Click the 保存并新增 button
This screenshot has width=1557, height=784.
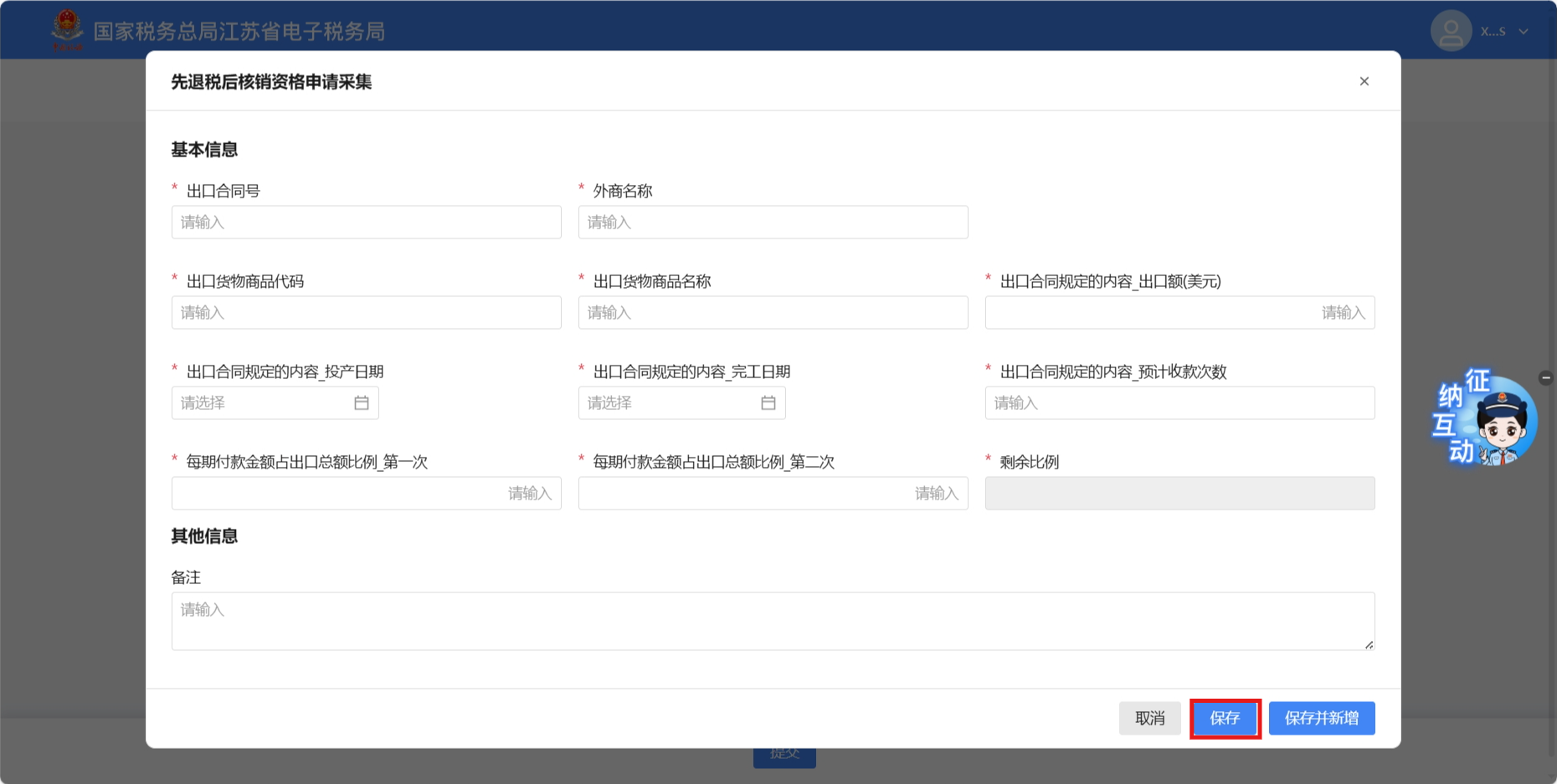click(1321, 719)
